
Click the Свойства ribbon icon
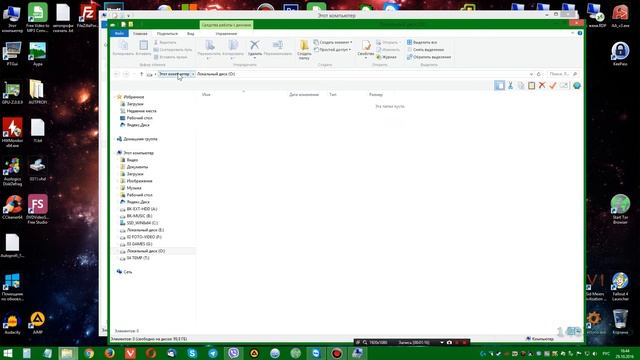(x=366, y=49)
